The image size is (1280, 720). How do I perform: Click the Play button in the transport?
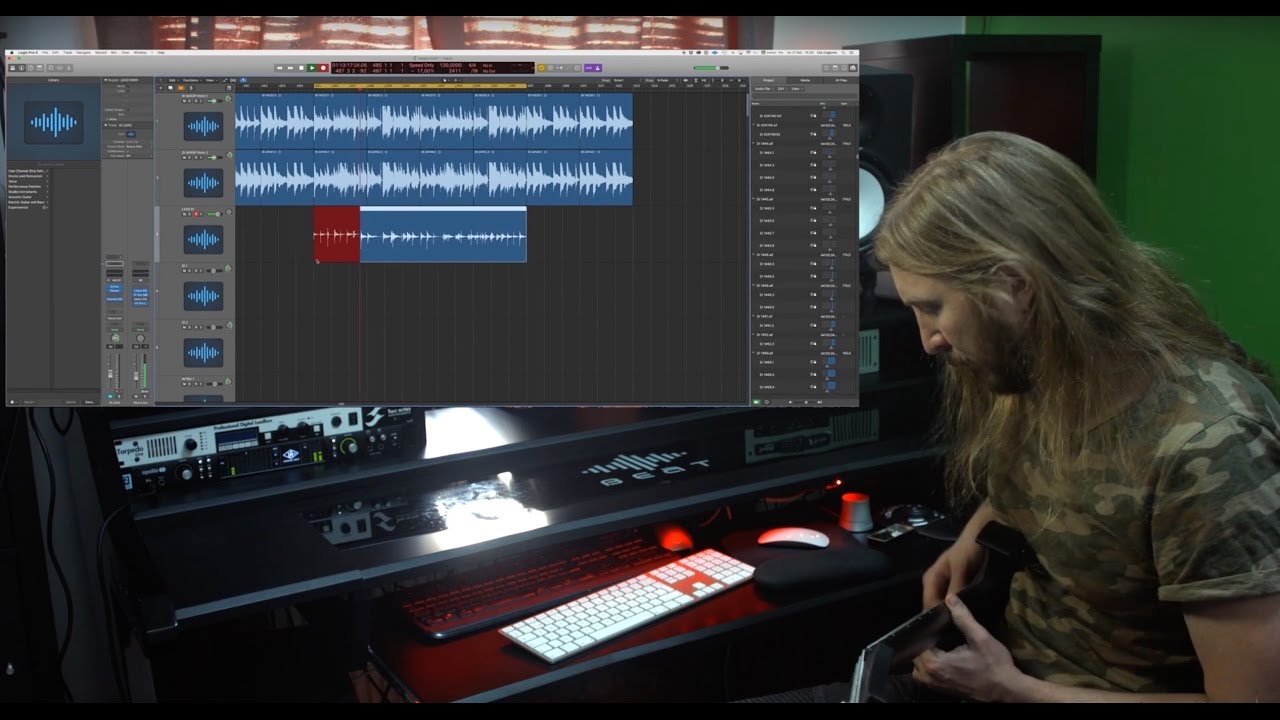pos(312,68)
